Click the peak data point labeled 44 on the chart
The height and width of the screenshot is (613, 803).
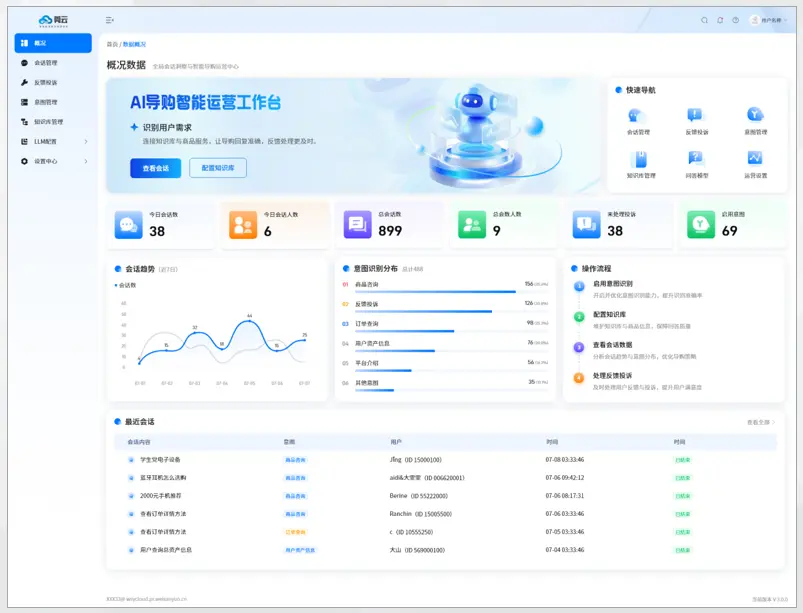(249, 321)
